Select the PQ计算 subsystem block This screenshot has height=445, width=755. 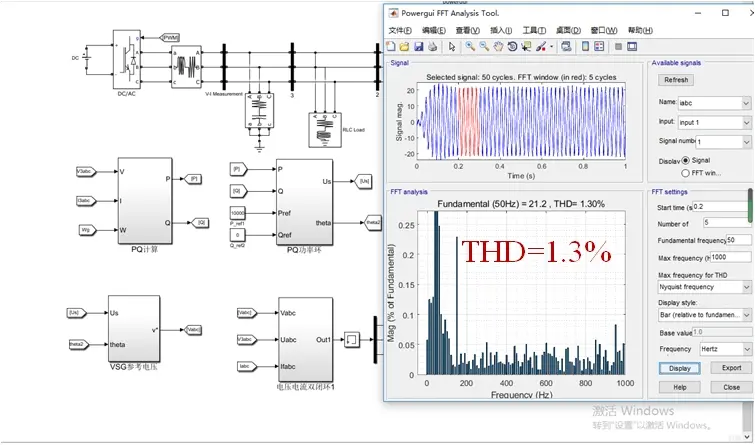tap(145, 201)
